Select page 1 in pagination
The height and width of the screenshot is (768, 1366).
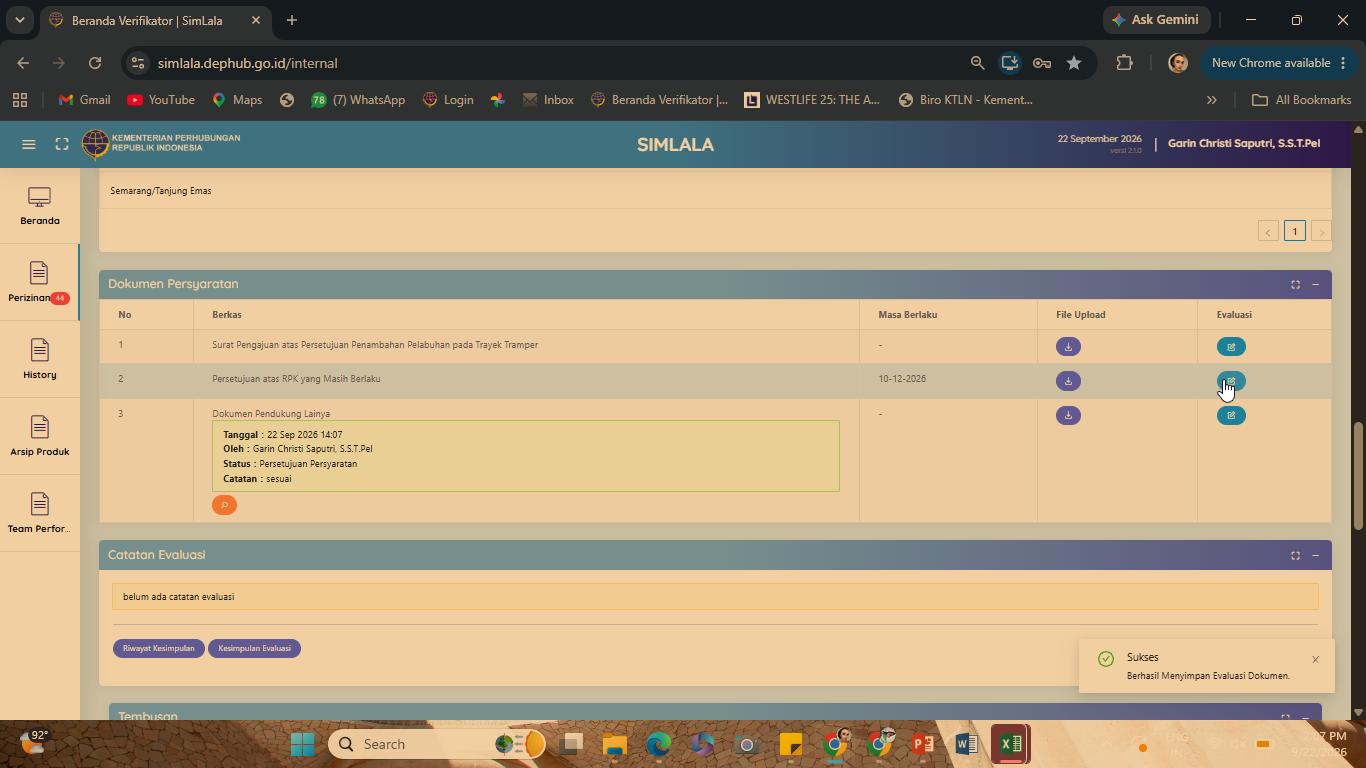click(x=1294, y=231)
